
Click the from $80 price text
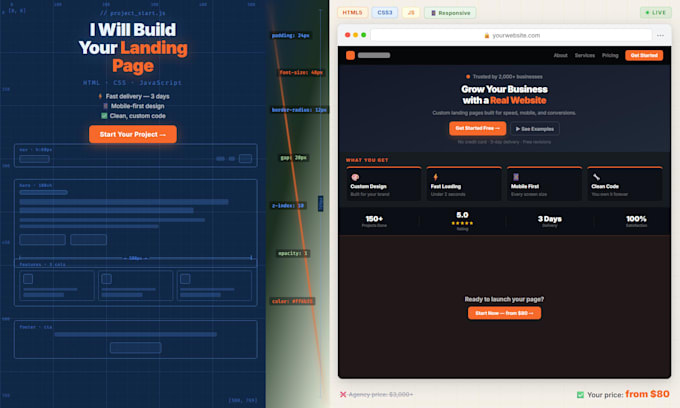tap(647, 394)
